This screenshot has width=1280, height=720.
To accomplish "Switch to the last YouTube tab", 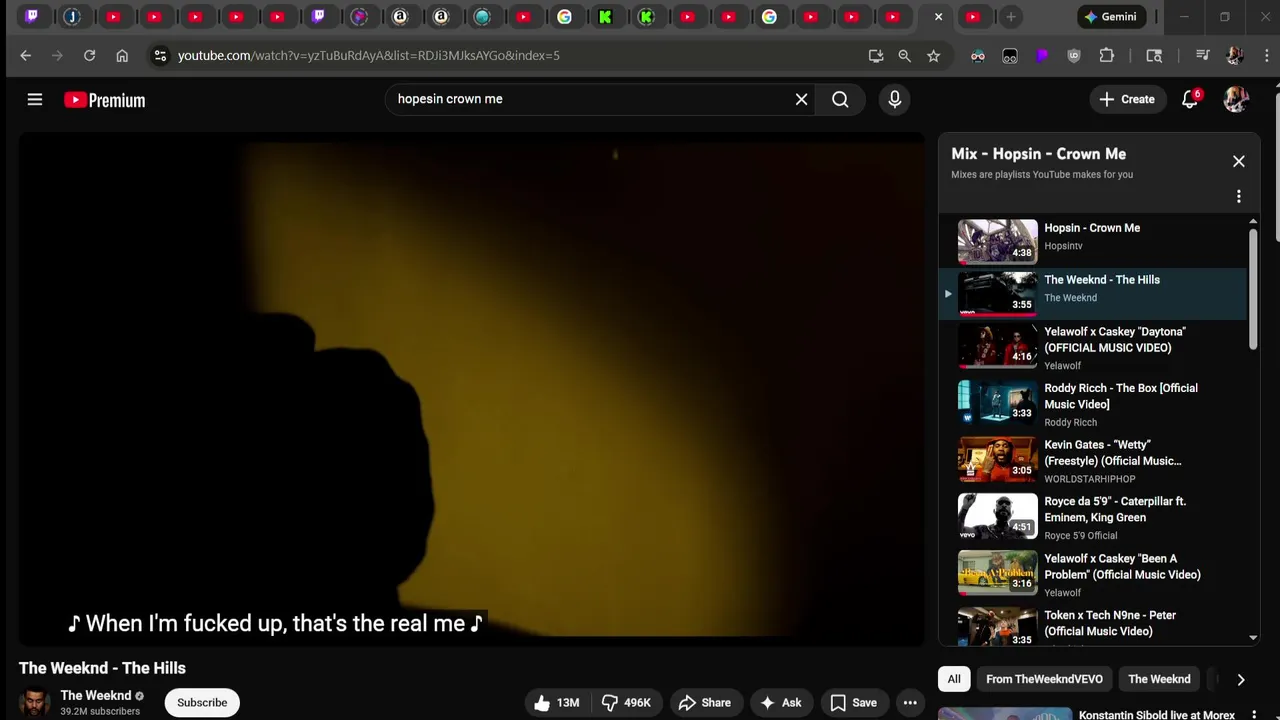I will click(972, 16).
